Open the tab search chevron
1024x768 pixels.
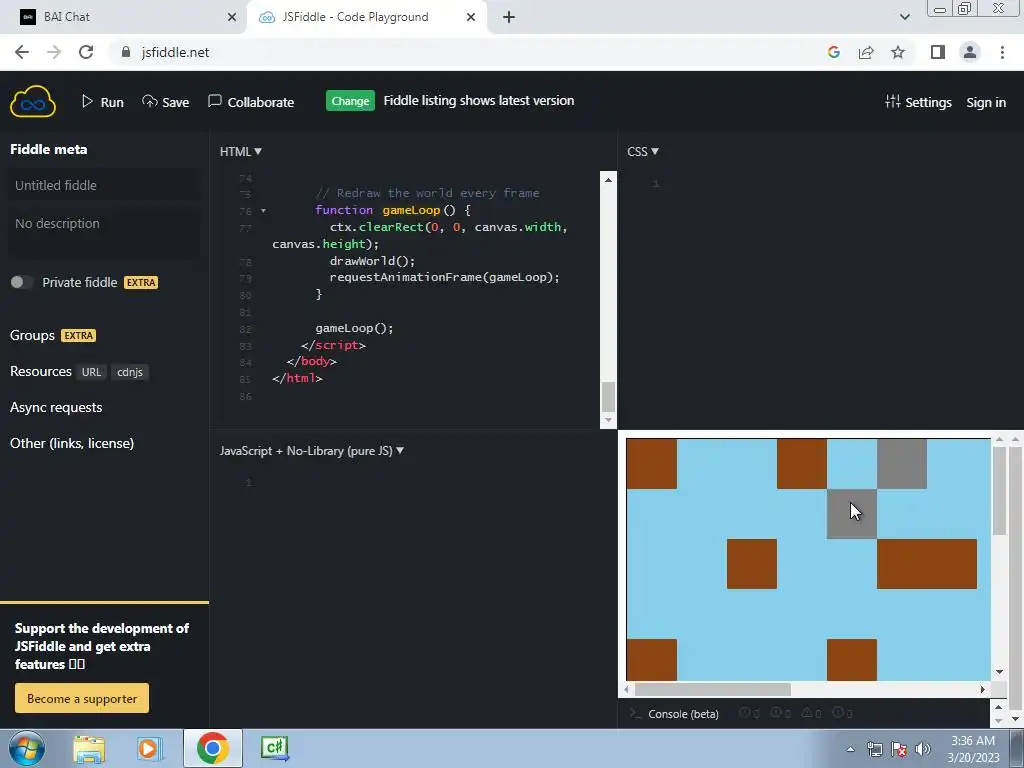904,17
